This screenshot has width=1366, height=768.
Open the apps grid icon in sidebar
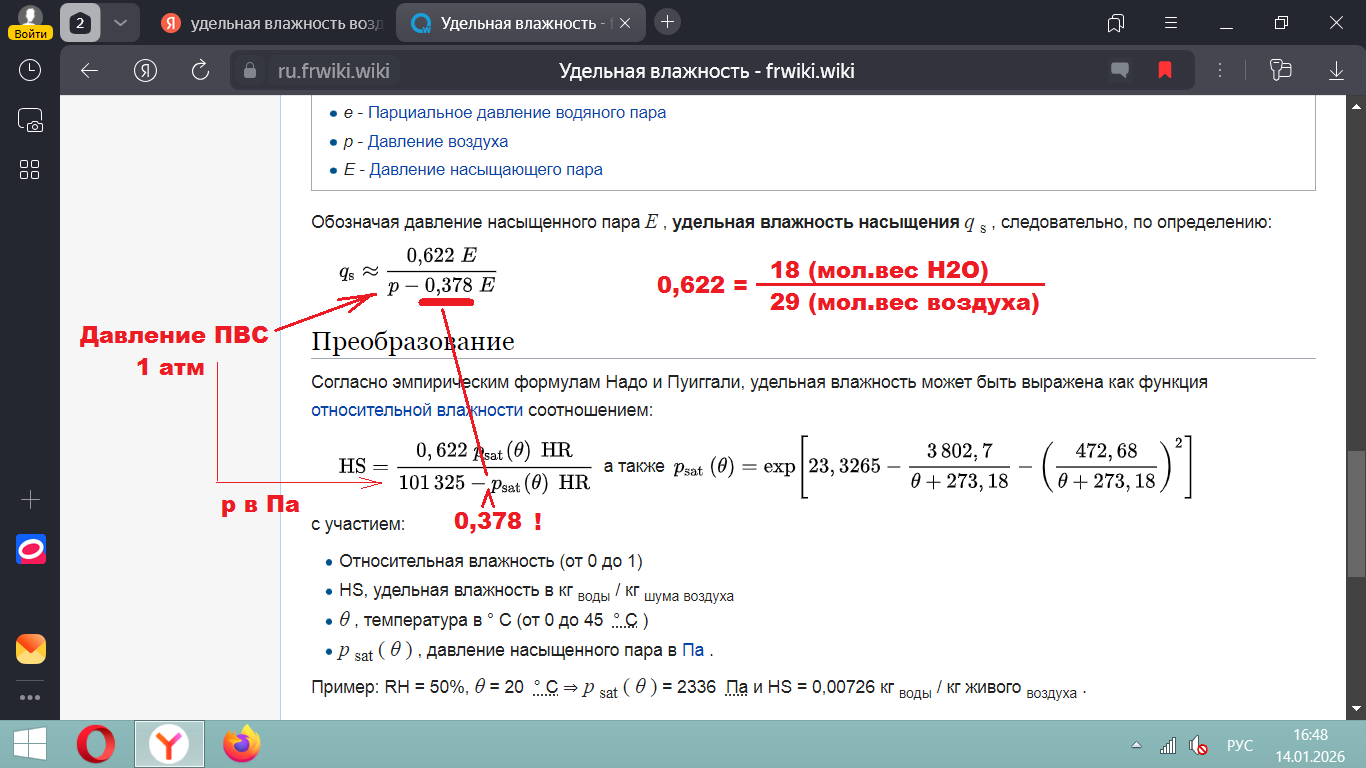[30, 169]
